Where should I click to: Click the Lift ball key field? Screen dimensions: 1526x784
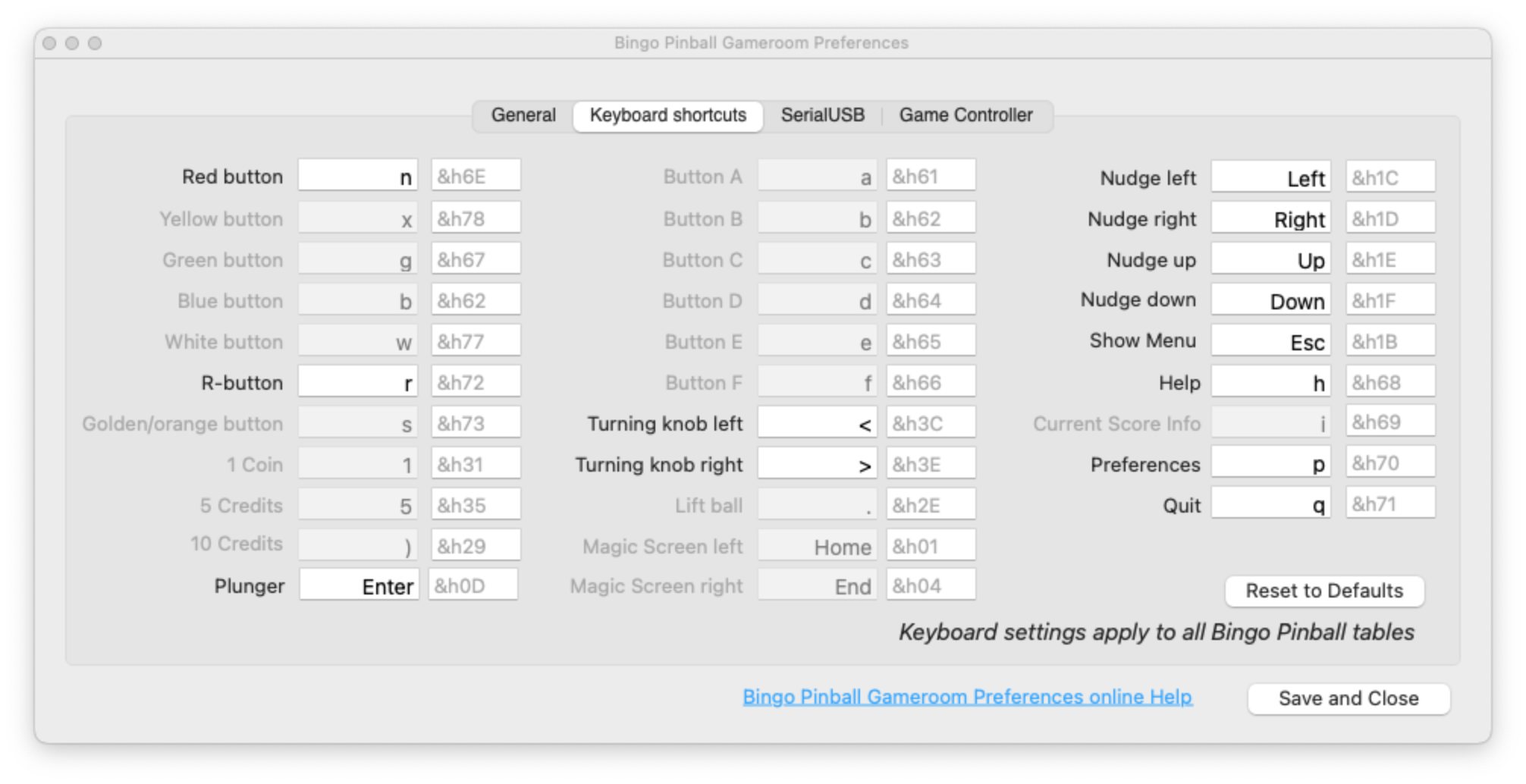click(x=817, y=504)
